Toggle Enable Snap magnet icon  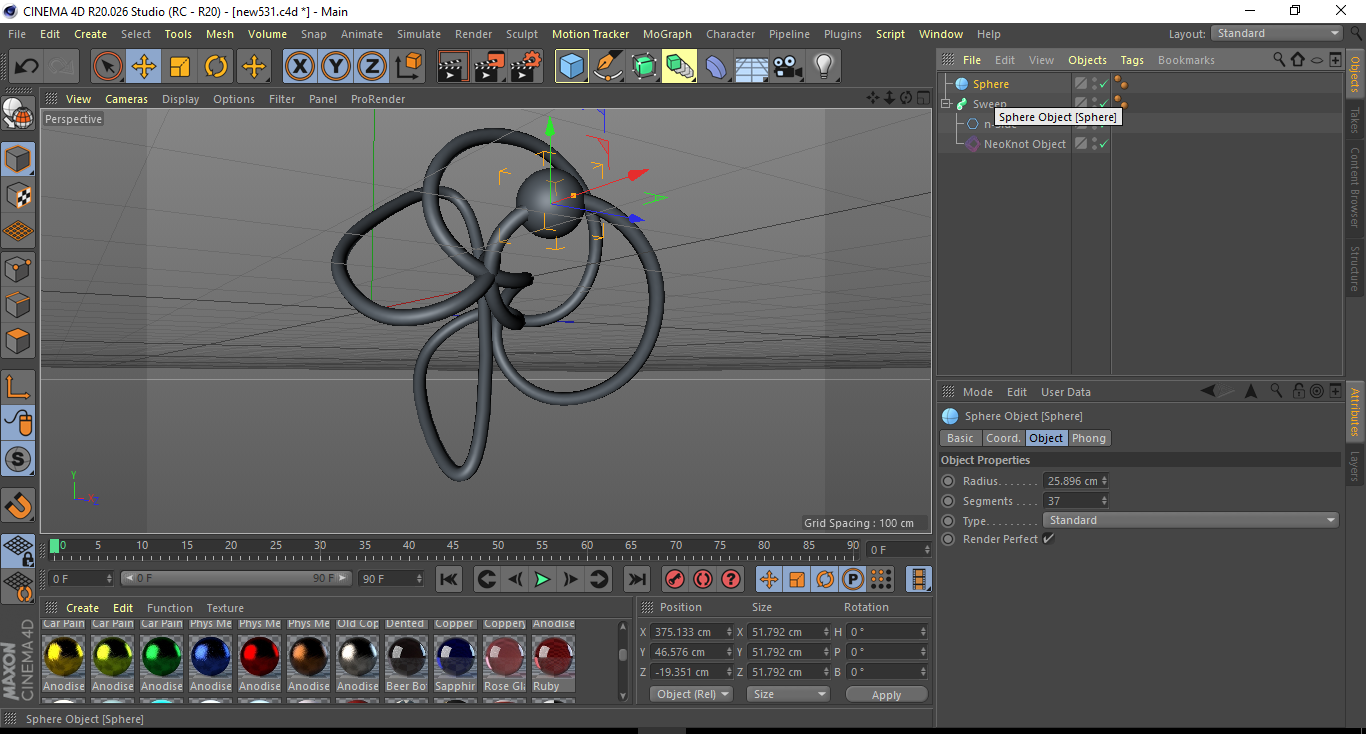[x=18, y=506]
